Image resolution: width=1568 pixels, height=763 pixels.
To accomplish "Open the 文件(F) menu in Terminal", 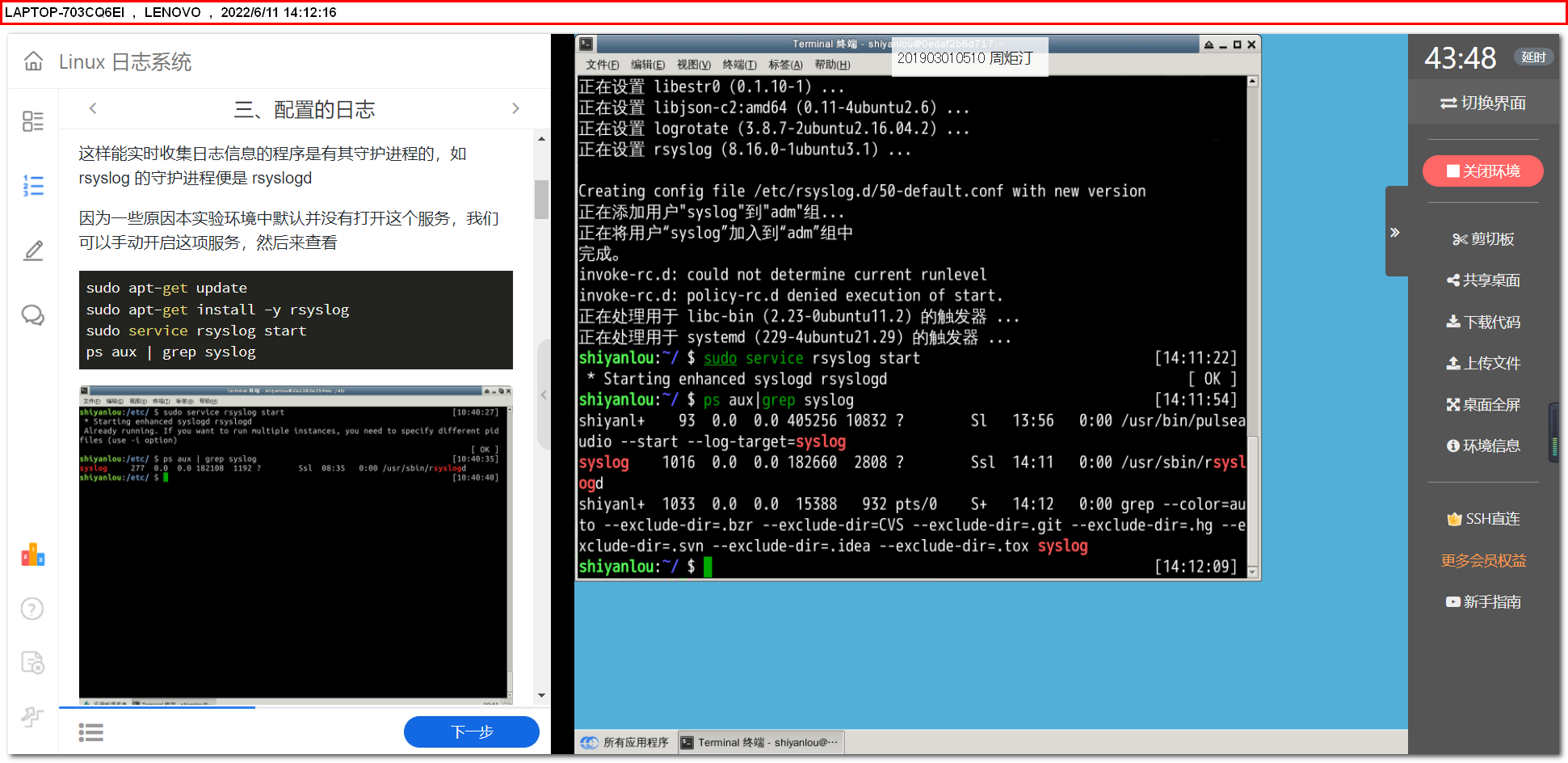I will [x=602, y=65].
